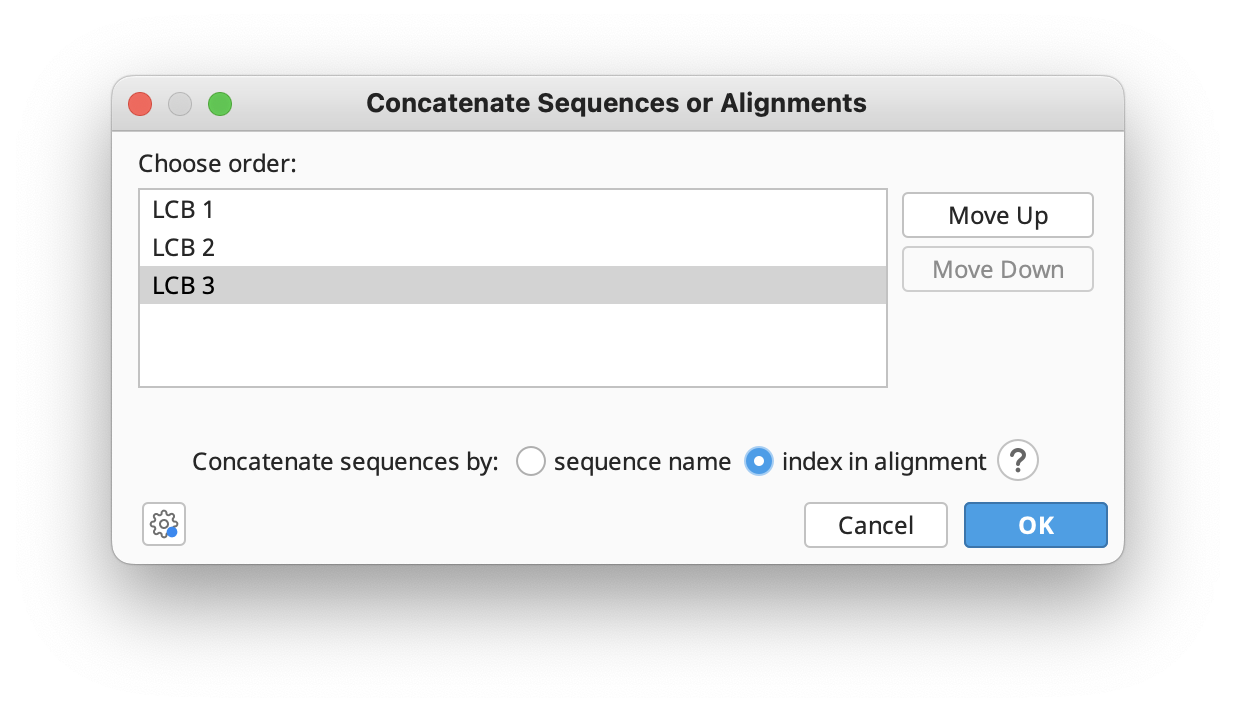Image resolution: width=1236 pixels, height=712 pixels.
Task: Click the grey minimize window button
Action: pyautogui.click(x=180, y=104)
